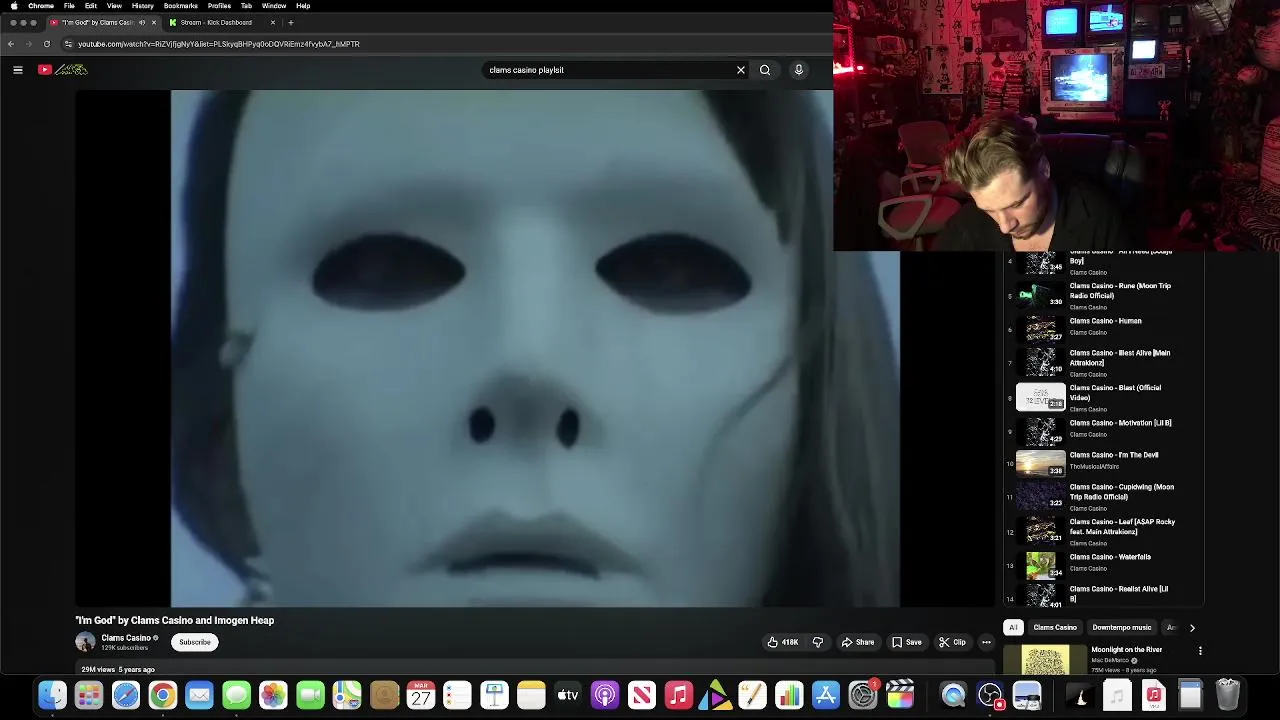This screenshot has height=720, width=1280.
Task: Go to the YouTube home logo
Action: point(63,70)
